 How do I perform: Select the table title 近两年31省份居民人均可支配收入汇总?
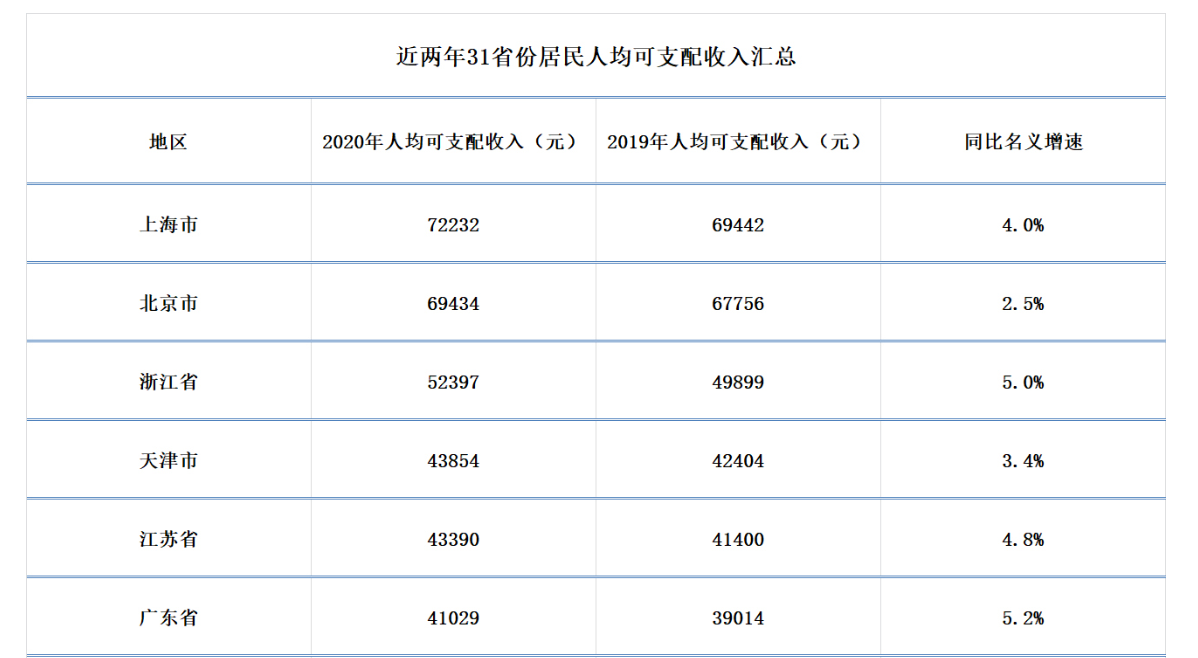tap(596, 57)
